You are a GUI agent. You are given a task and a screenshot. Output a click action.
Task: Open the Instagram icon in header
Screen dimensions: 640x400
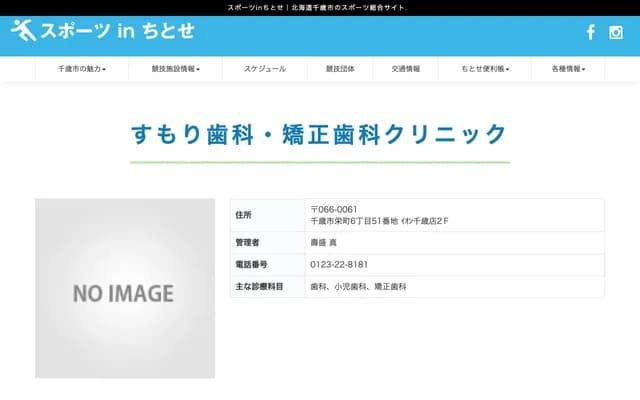click(x=616, y=32)
